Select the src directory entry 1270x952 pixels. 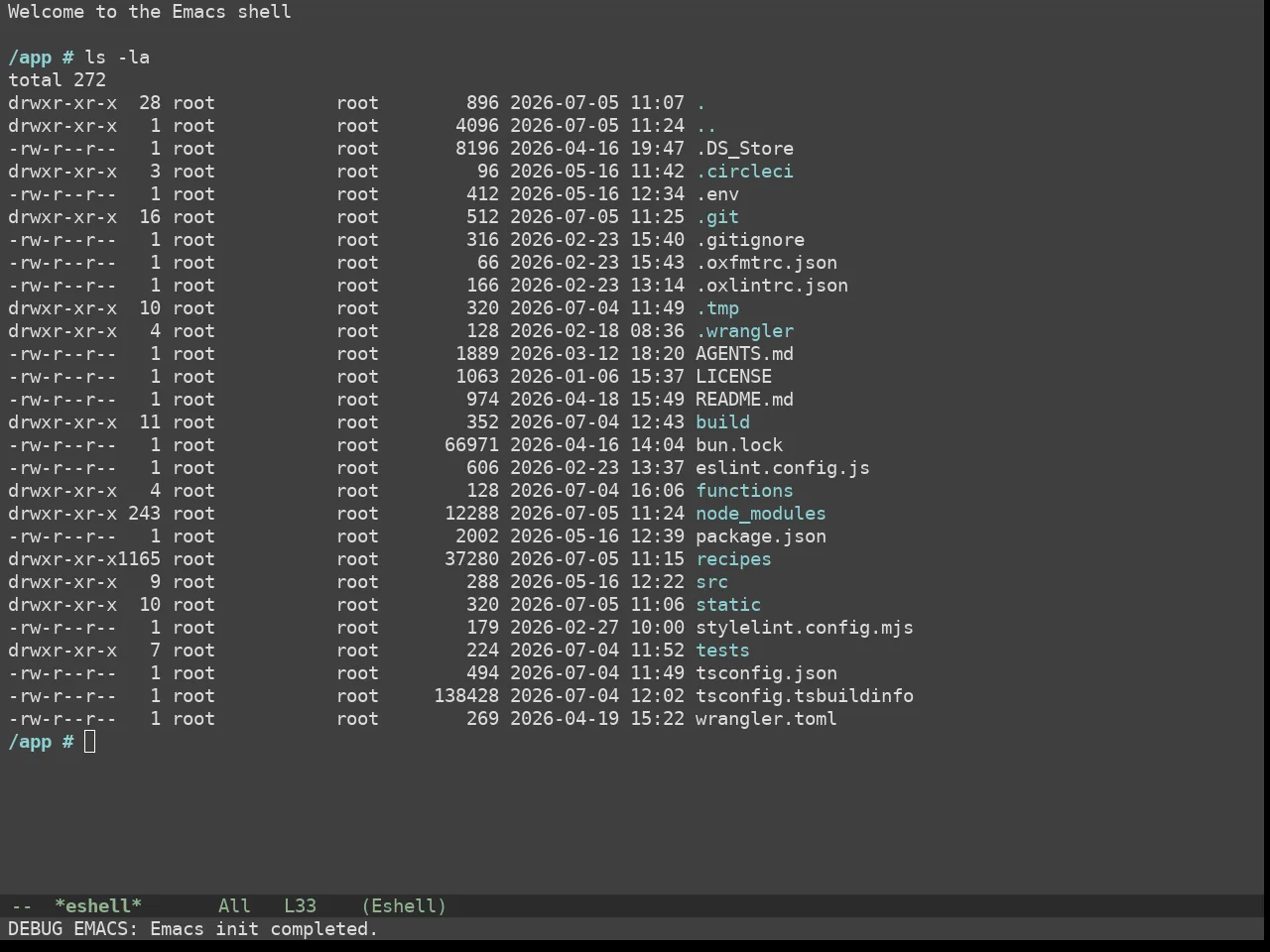click(x=711, y=582)
